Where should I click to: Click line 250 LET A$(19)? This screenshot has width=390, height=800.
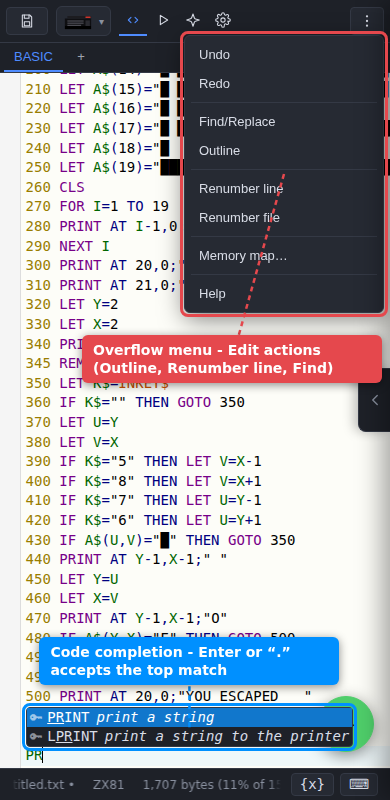click(104, 167)
